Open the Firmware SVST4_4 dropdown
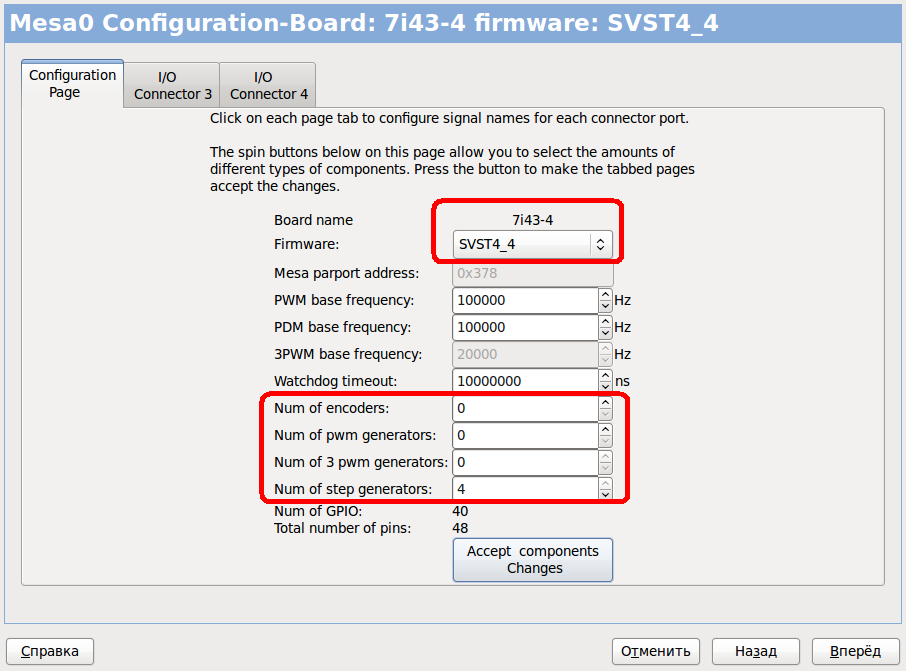906x671 pixels. (532, 244)
